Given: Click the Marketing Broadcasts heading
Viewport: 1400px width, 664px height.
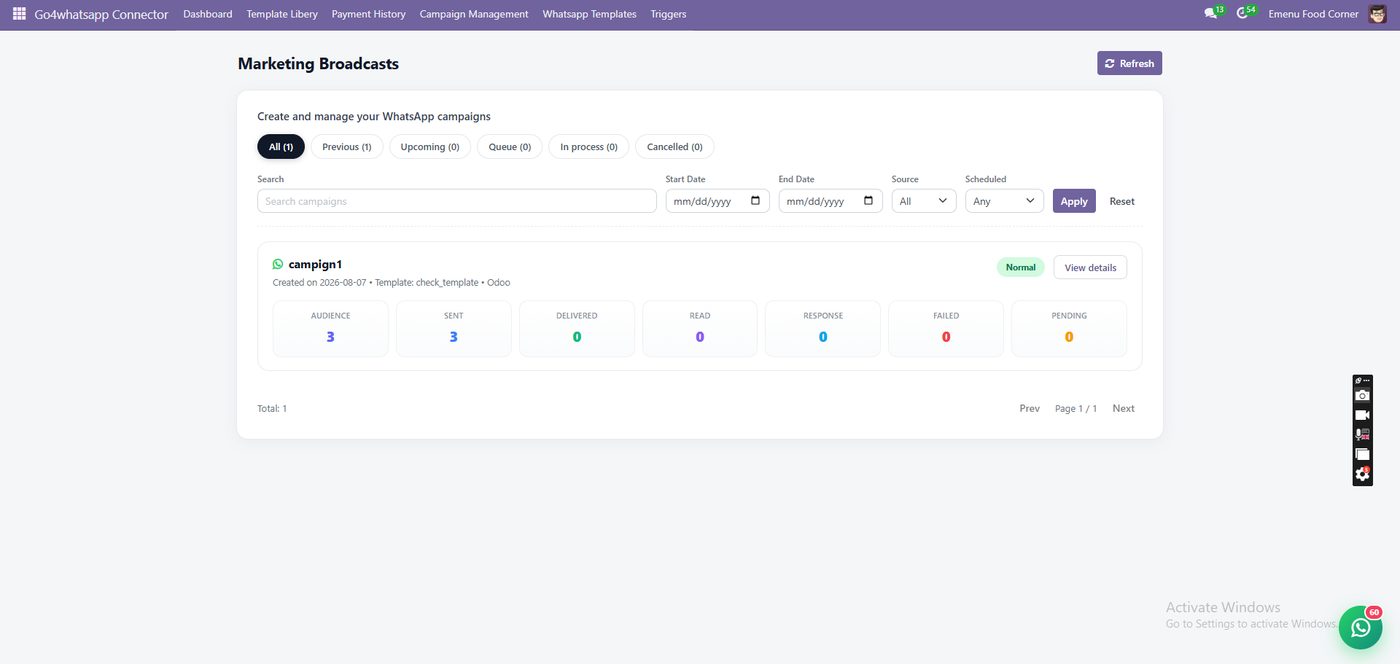Looking at the screenshot, I should pyautogui.click(x=318, y=63).
